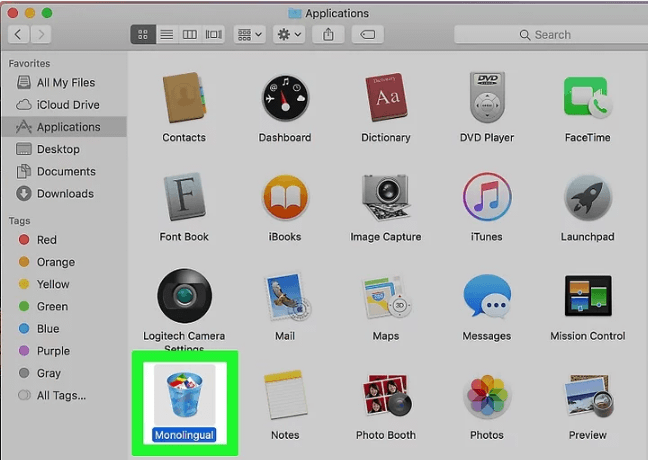Switch to list view
This screenshot has width=648, height=460.
click(167, 34)
